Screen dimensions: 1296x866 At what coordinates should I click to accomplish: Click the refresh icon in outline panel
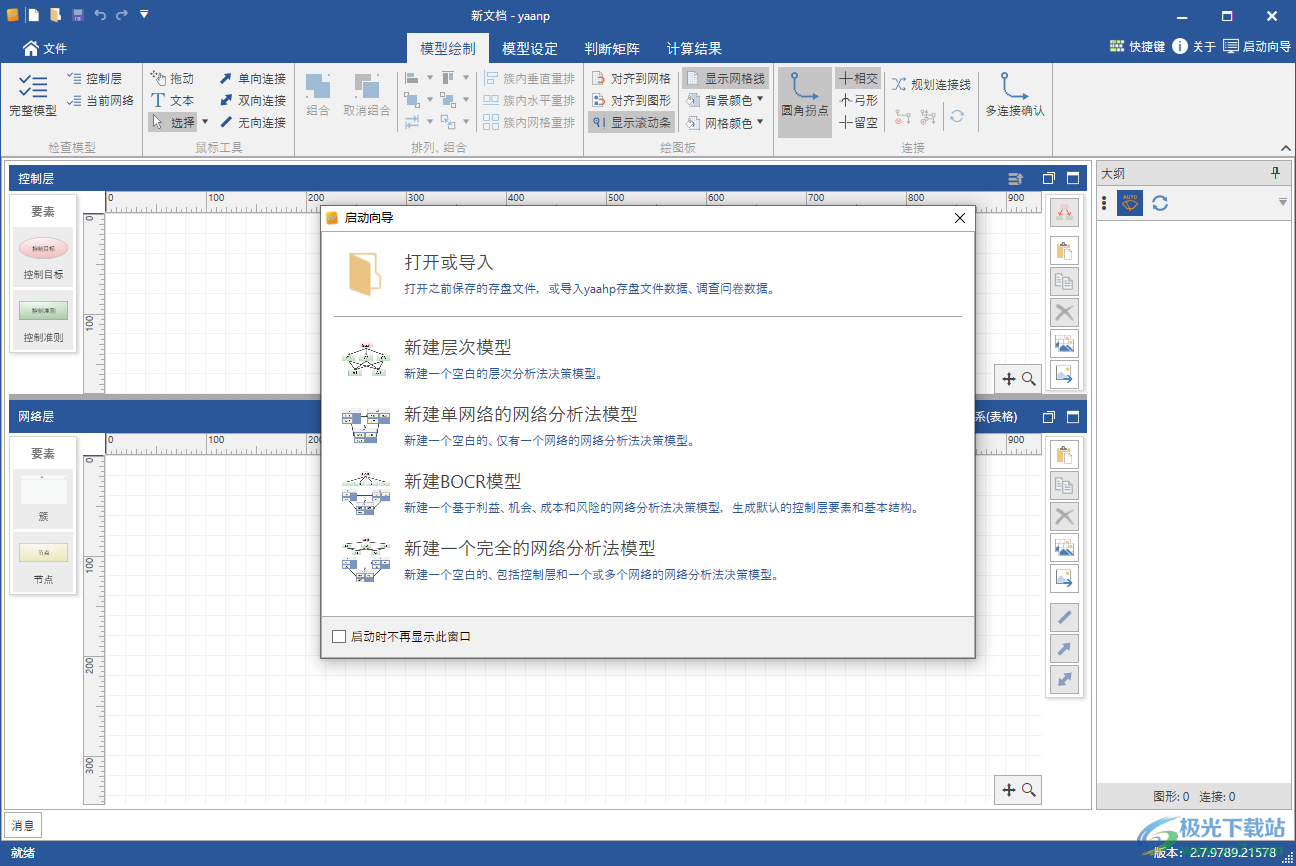tap(1160, 203)
